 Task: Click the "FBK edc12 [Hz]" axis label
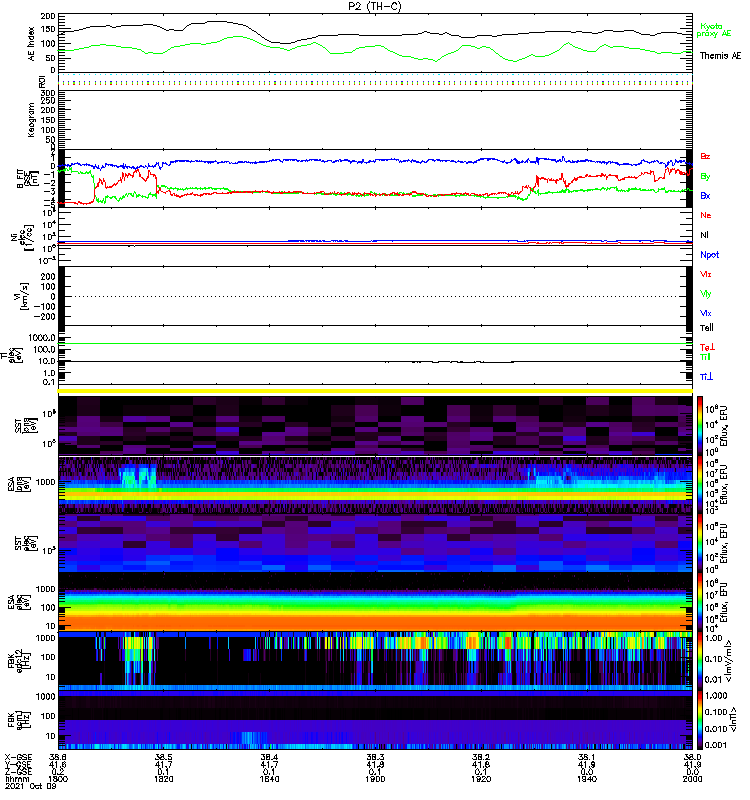(x=18, y=661)
